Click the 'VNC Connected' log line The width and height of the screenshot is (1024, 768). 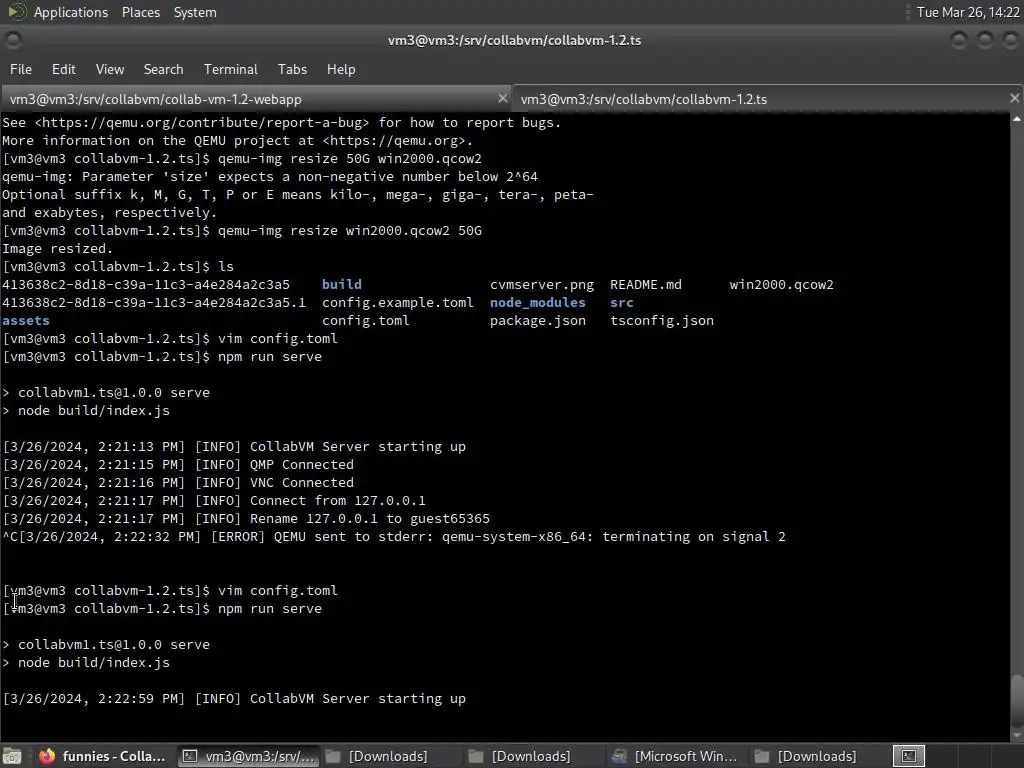point(178,483)
